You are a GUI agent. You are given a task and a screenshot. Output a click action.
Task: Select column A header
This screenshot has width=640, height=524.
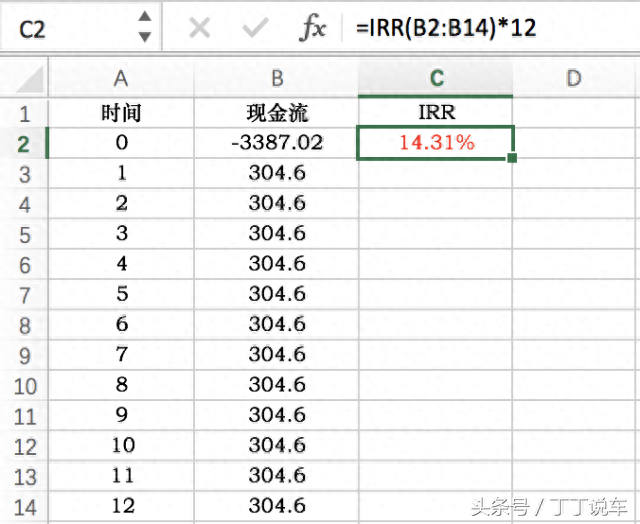tap(121, 78)
